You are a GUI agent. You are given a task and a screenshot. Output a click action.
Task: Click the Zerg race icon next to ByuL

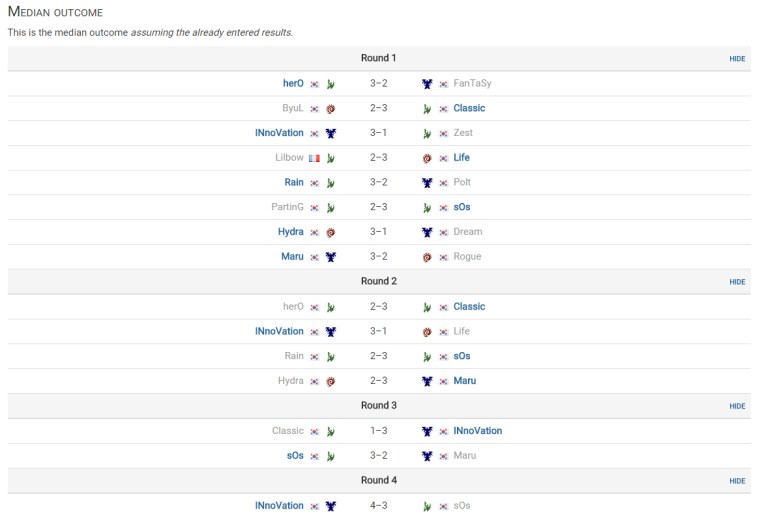(x=330, y=108)
